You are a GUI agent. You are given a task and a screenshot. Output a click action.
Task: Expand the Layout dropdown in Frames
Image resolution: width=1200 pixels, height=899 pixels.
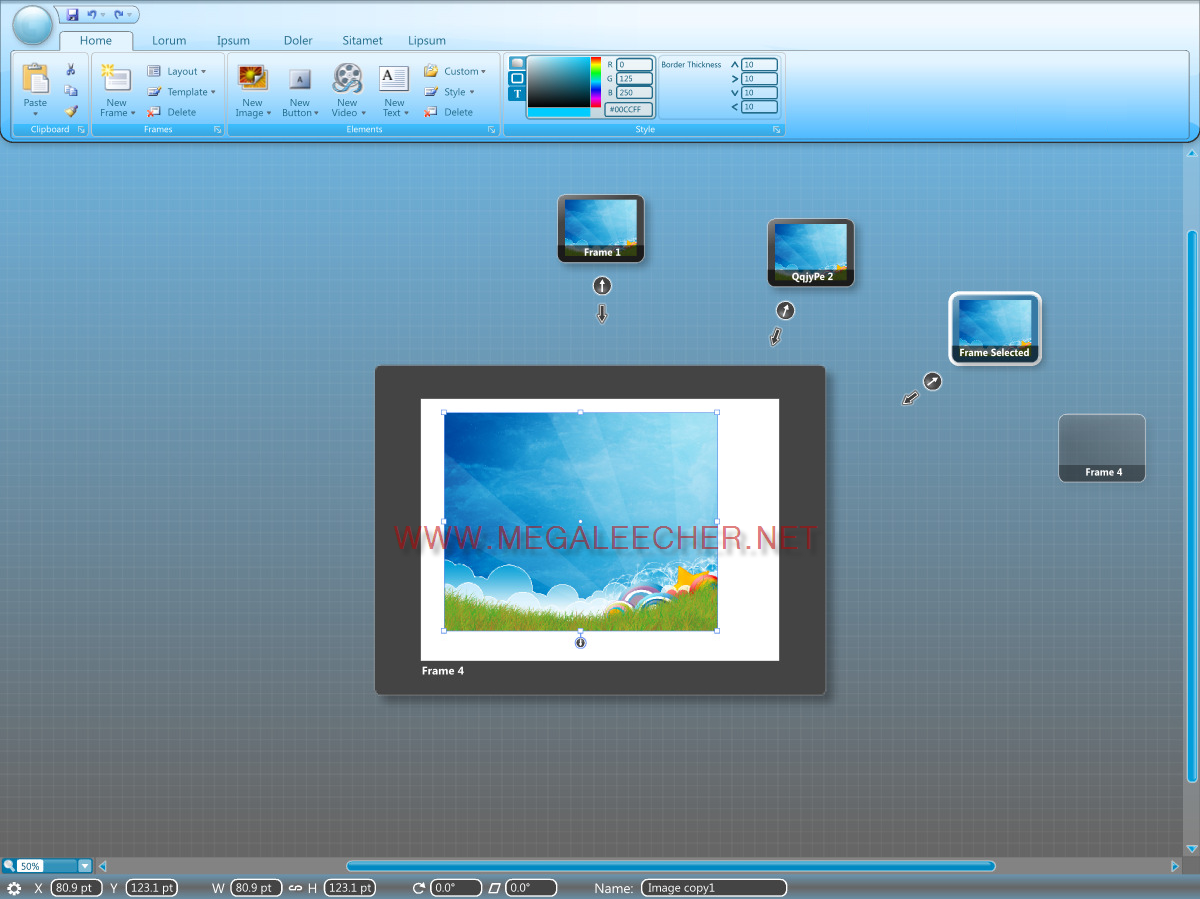177,71
